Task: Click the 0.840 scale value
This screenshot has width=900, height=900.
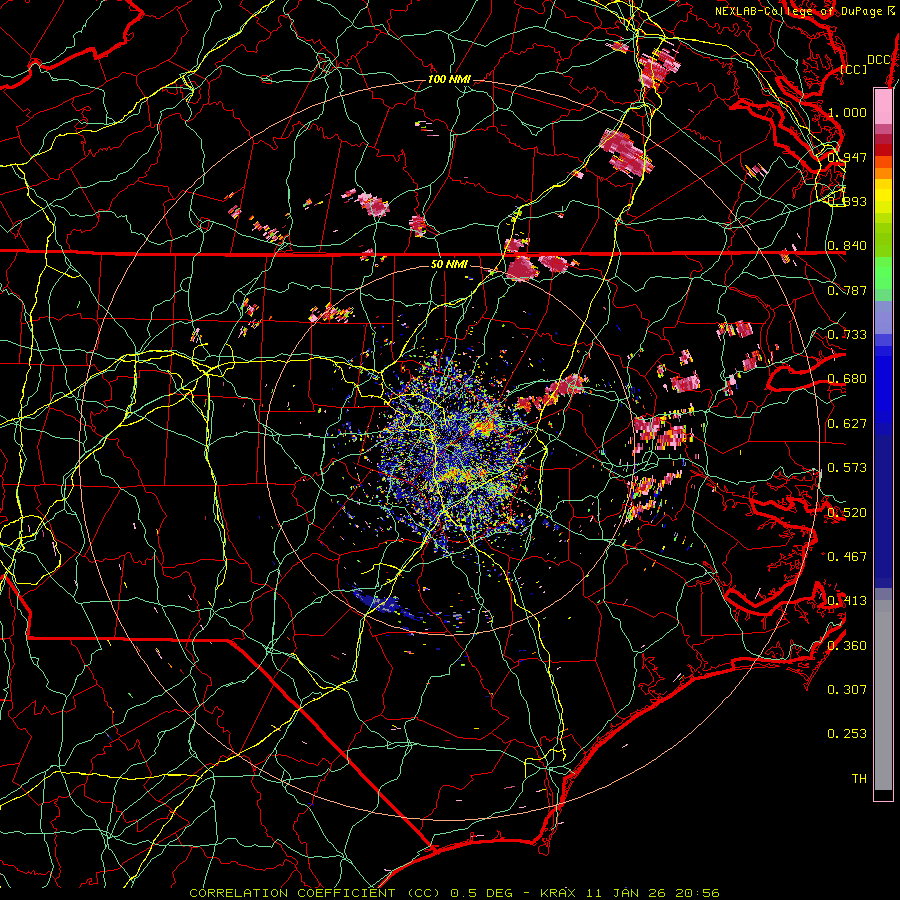Action: tap(847, 245)
